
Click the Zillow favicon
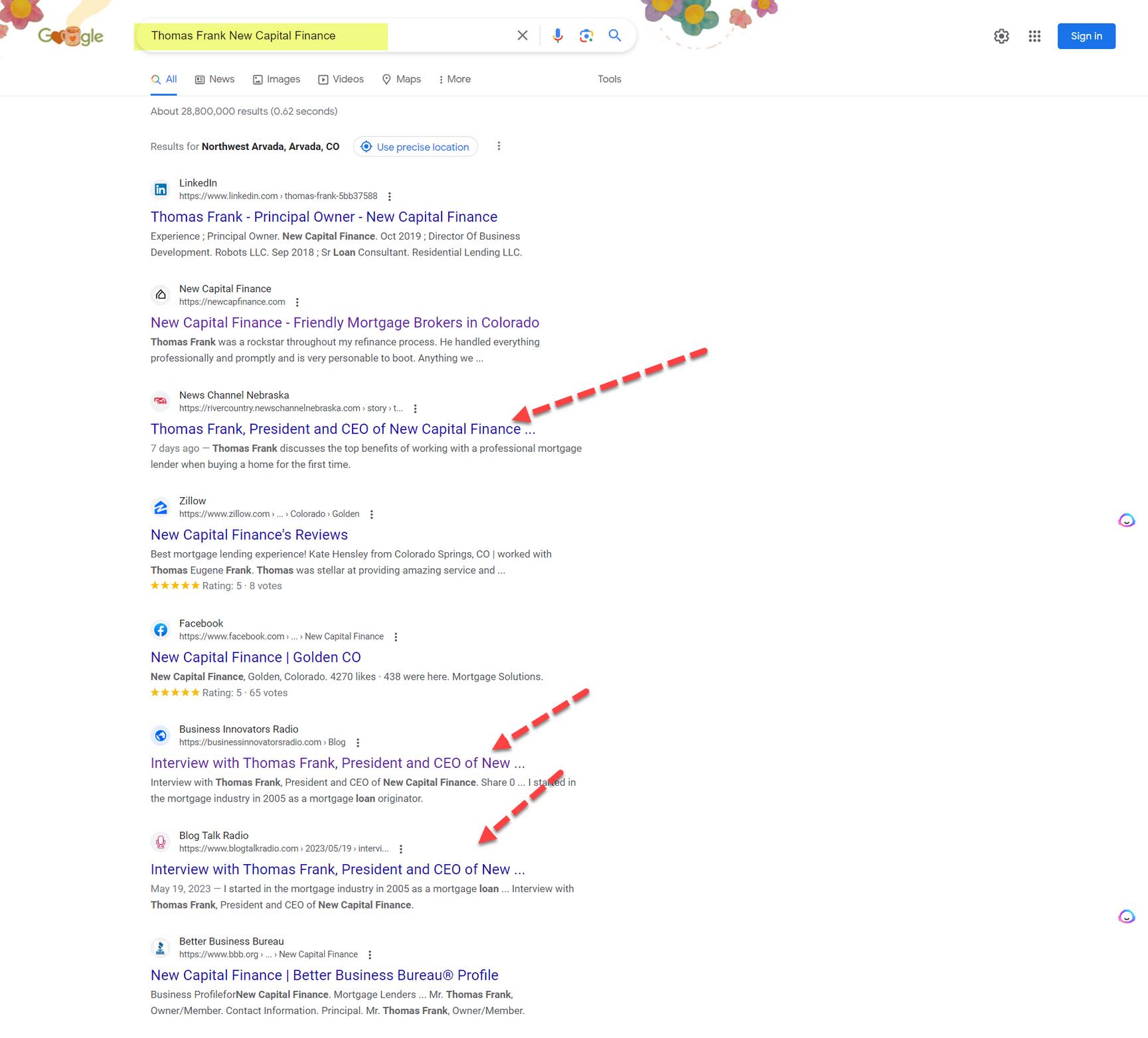click(x=161, y=508)
